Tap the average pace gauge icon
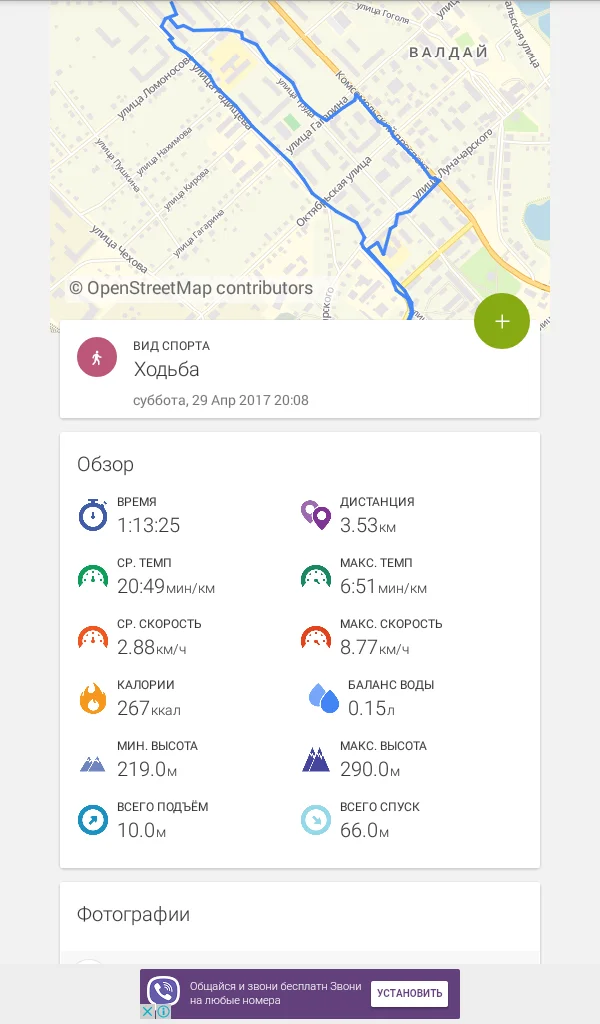600x1024 pixels. pos(93,576)
